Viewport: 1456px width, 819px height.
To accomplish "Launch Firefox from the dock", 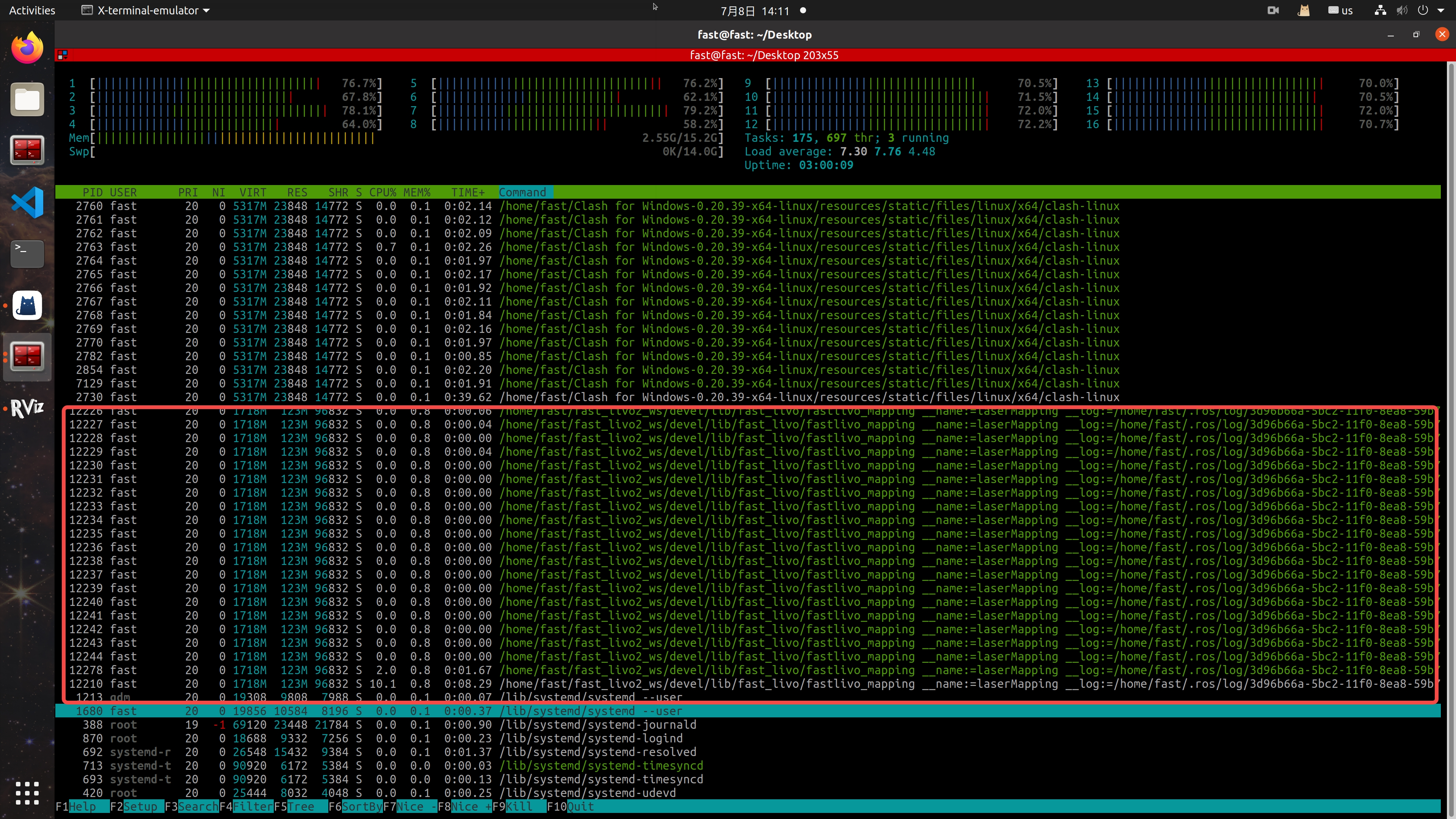I will coord(27,48).
